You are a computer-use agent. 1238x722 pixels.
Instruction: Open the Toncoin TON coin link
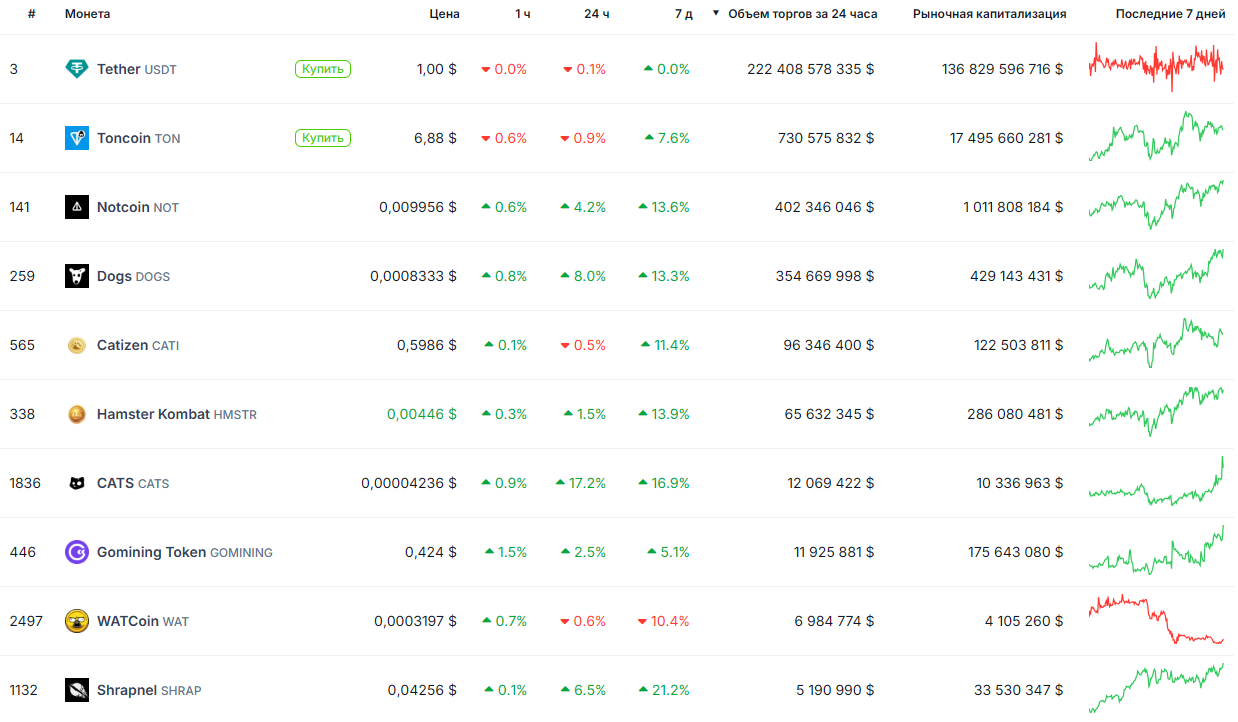click(139, 138)
